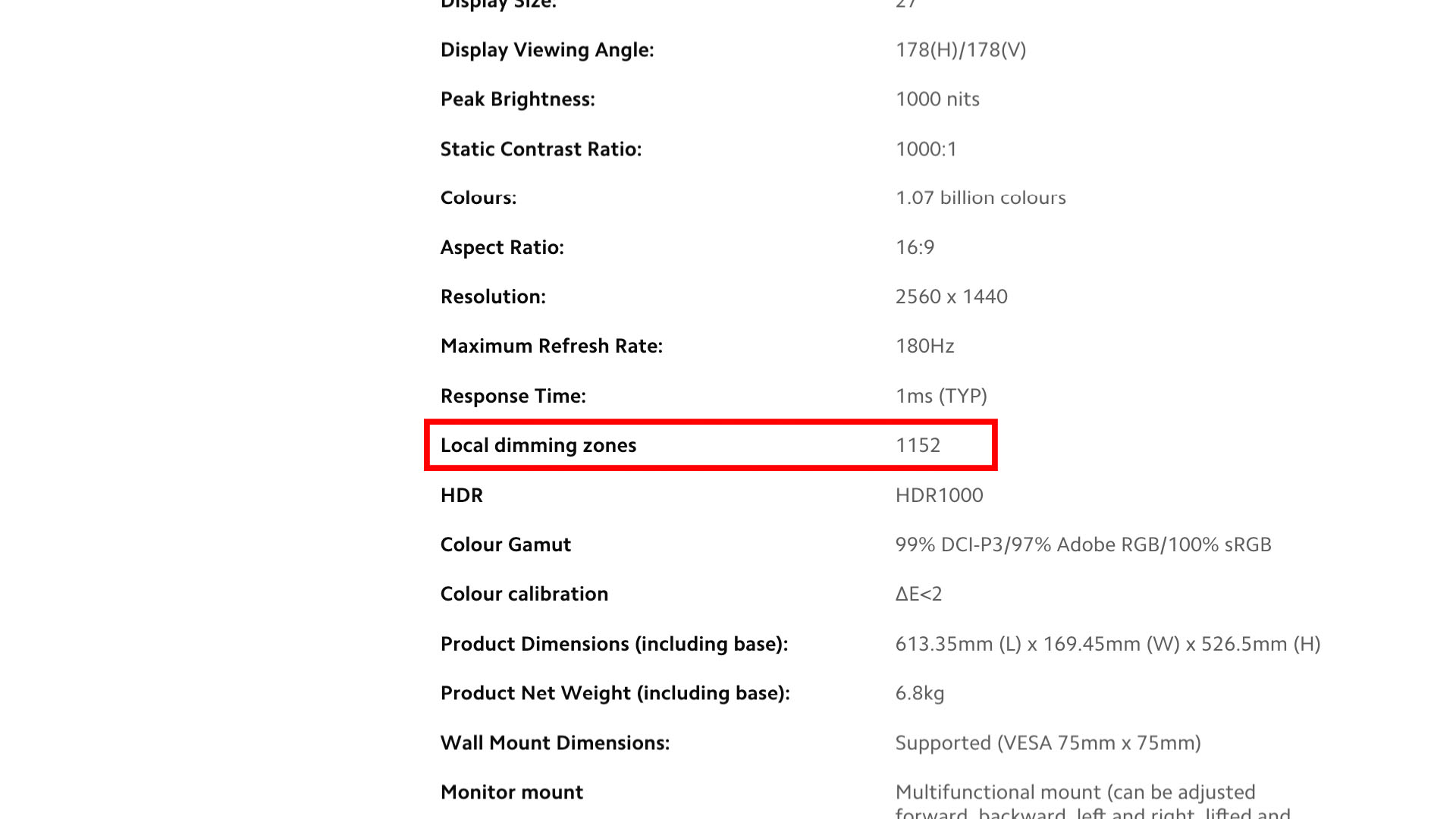Click the 1.07 billion colours value

(980, 198)
